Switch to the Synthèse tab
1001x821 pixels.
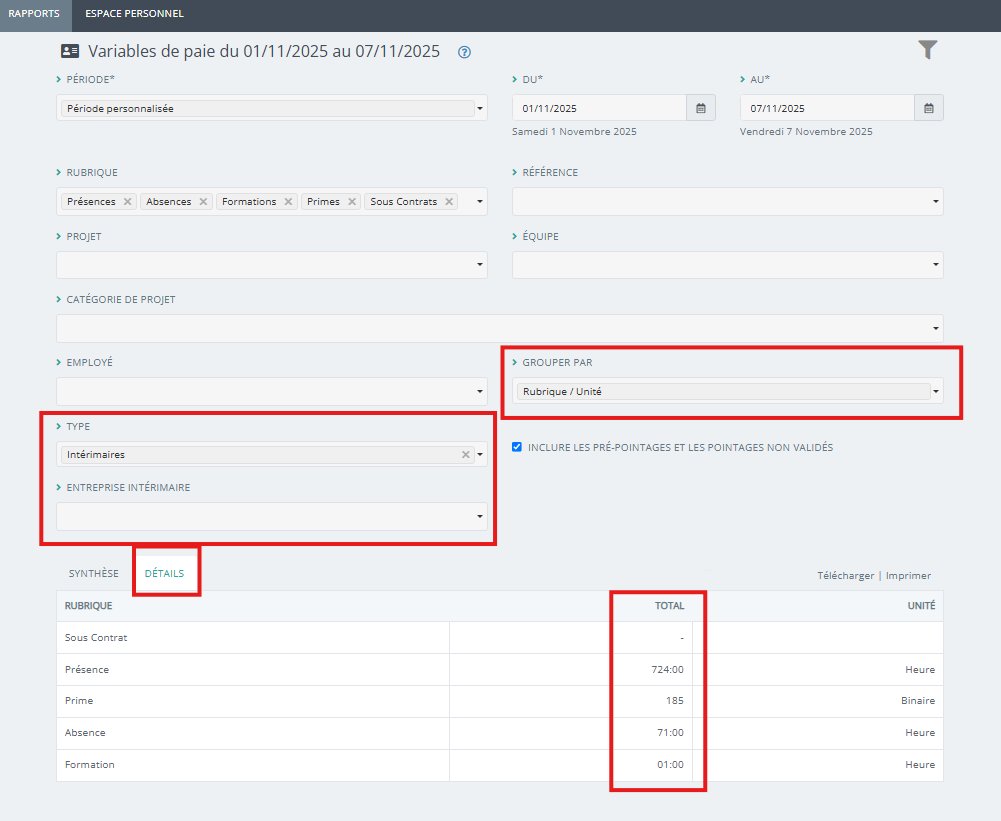pos(93,574)
